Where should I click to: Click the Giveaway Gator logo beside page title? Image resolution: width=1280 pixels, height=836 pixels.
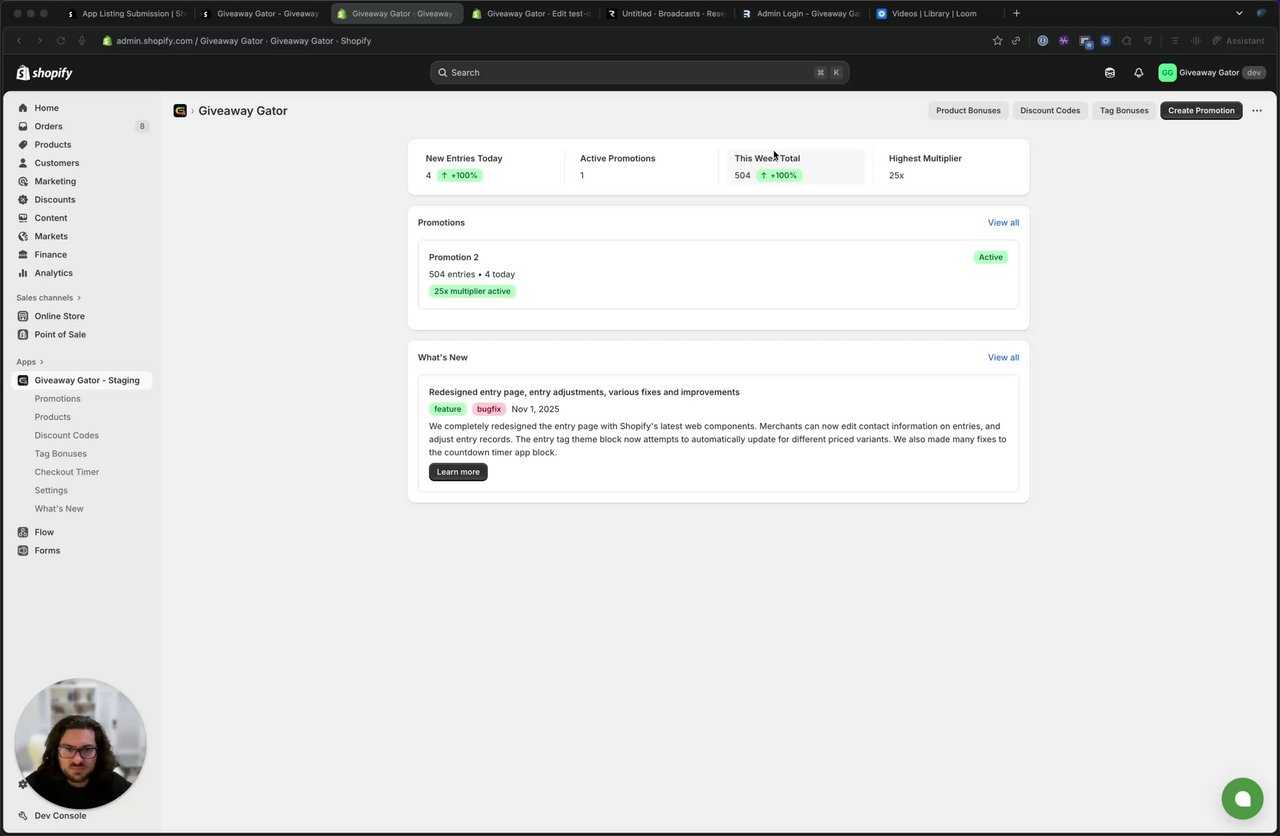pyautogui.click(x=180, y=111)
